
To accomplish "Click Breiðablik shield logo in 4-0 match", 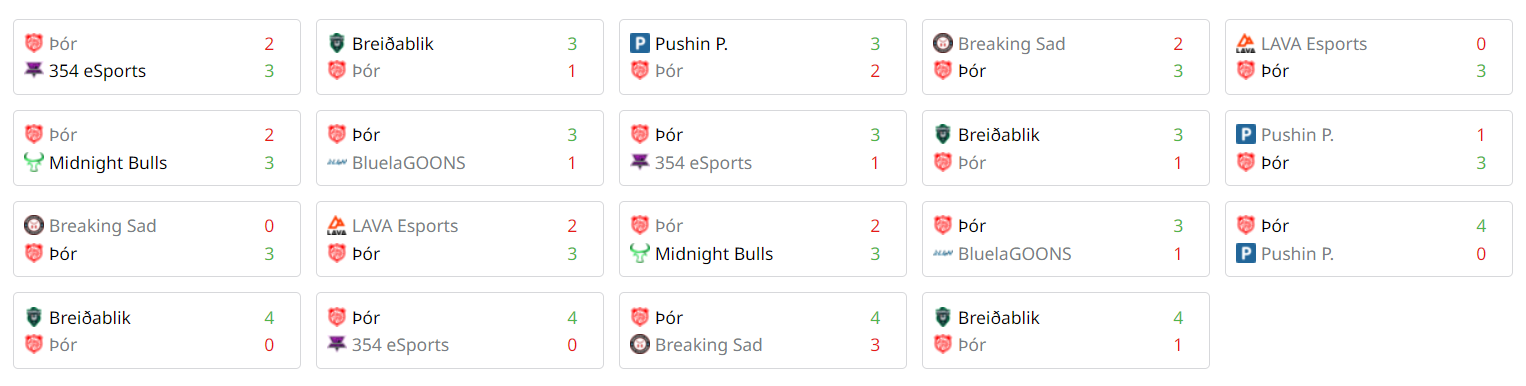I will [x=34, y=318].
